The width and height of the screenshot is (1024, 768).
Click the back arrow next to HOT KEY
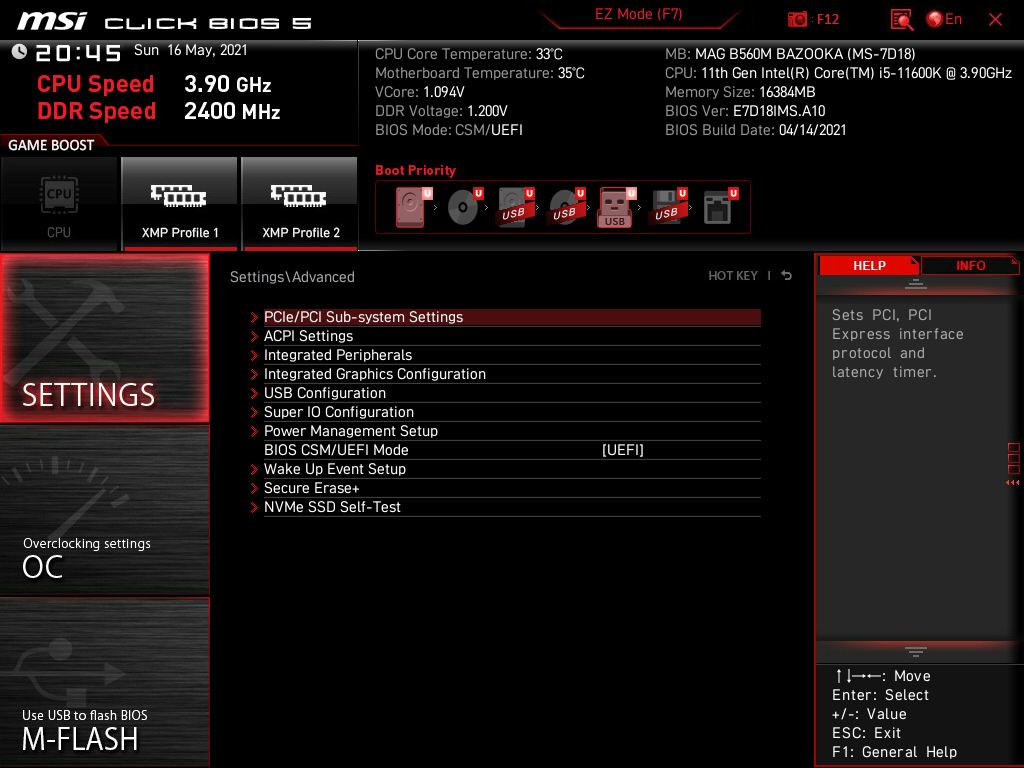tap(786, 276)
